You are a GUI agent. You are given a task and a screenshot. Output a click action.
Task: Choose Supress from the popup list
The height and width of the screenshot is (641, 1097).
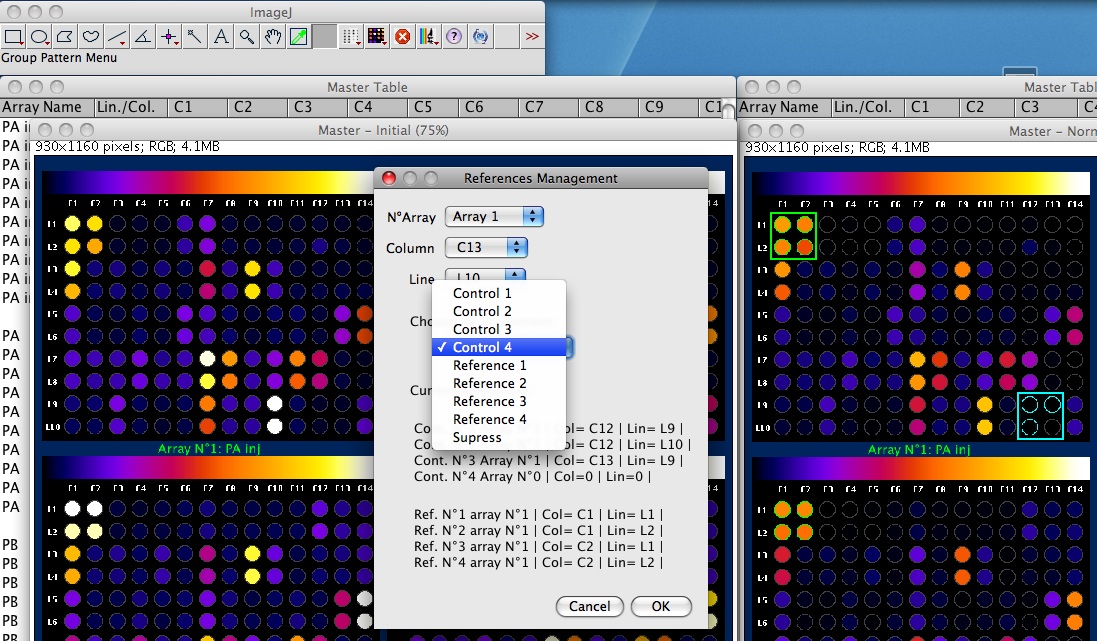coord(499,437)
